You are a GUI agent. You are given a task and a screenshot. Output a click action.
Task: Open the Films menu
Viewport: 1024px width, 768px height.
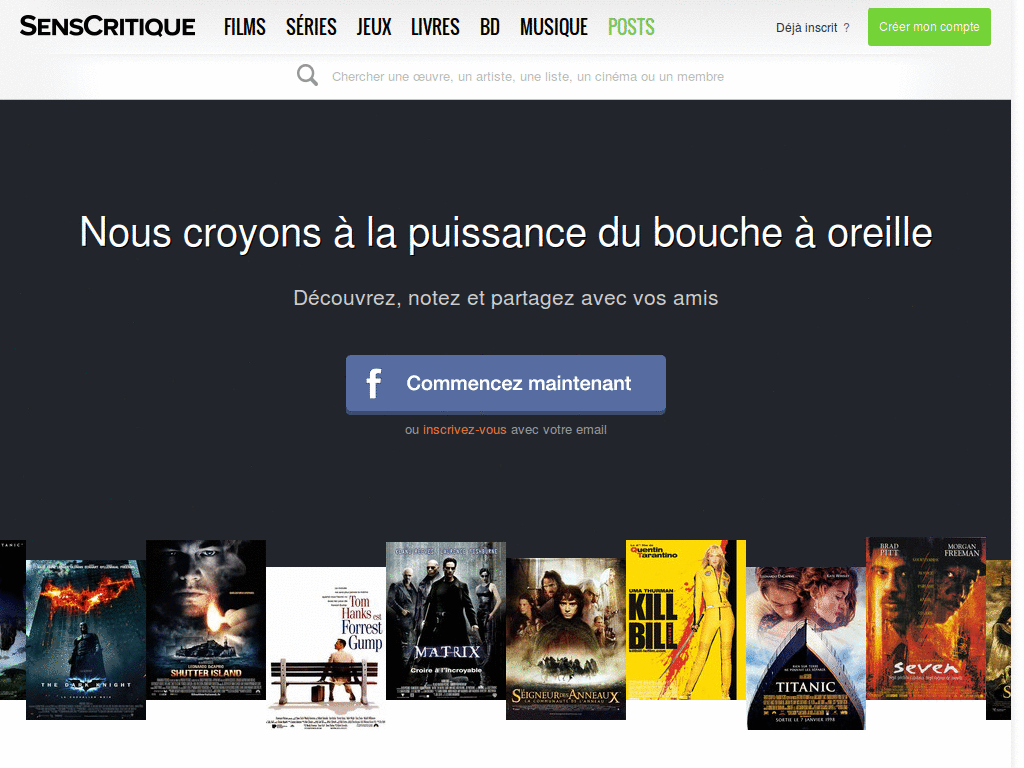(244, 27)
